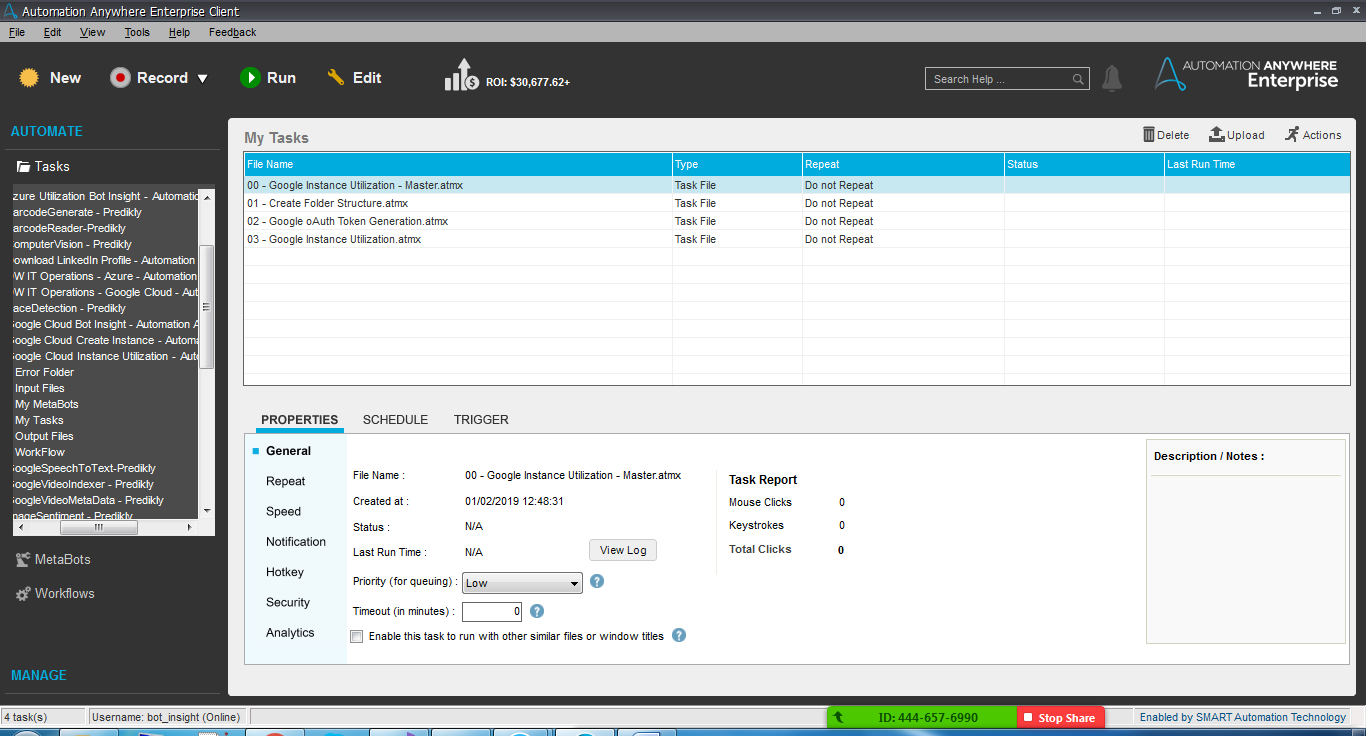Switch to the SCHEDULE tab
The width and height of the screenshot is (1366, 736).
click(395, 420)
